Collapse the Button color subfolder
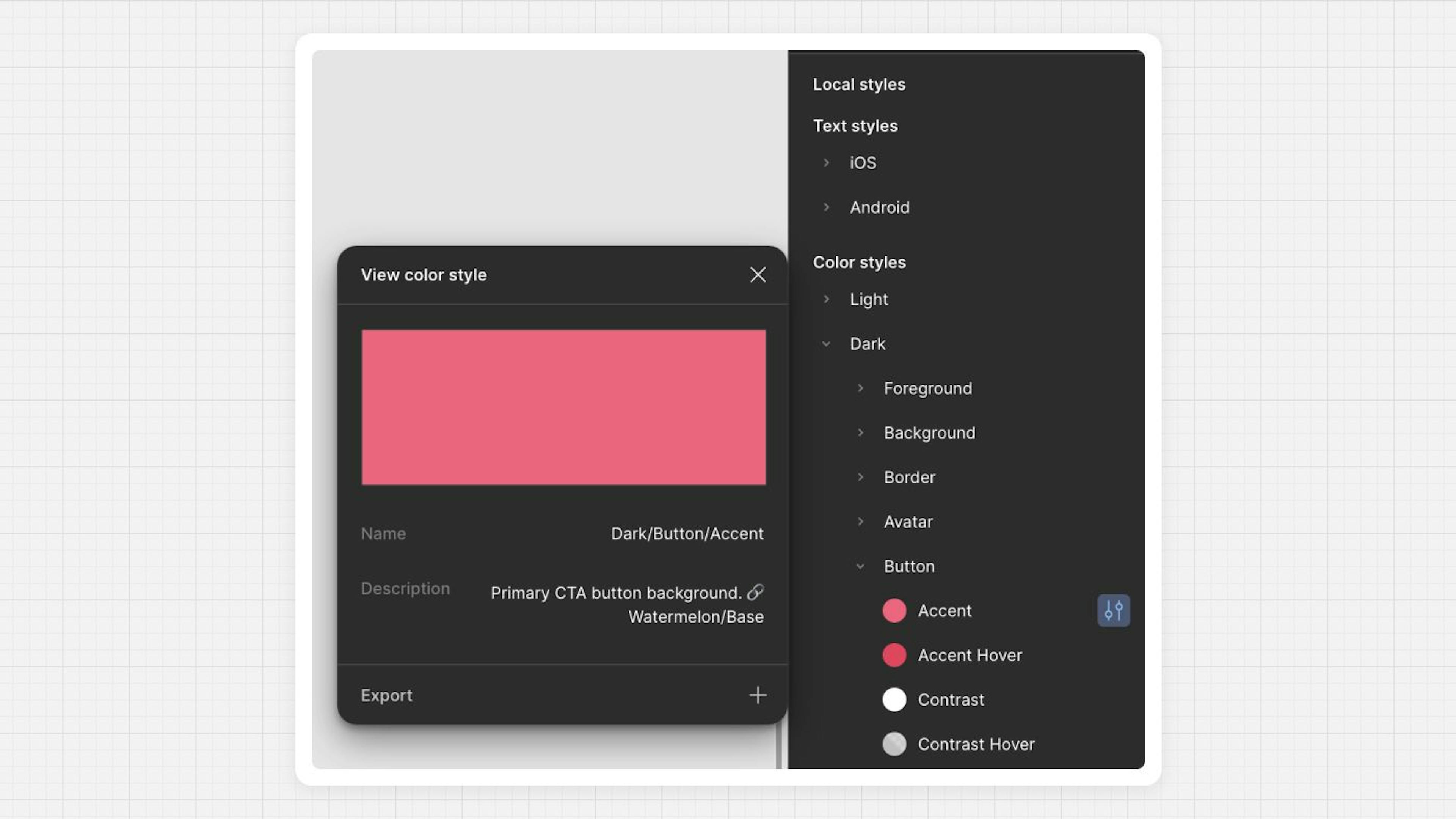 click(860, 566)
